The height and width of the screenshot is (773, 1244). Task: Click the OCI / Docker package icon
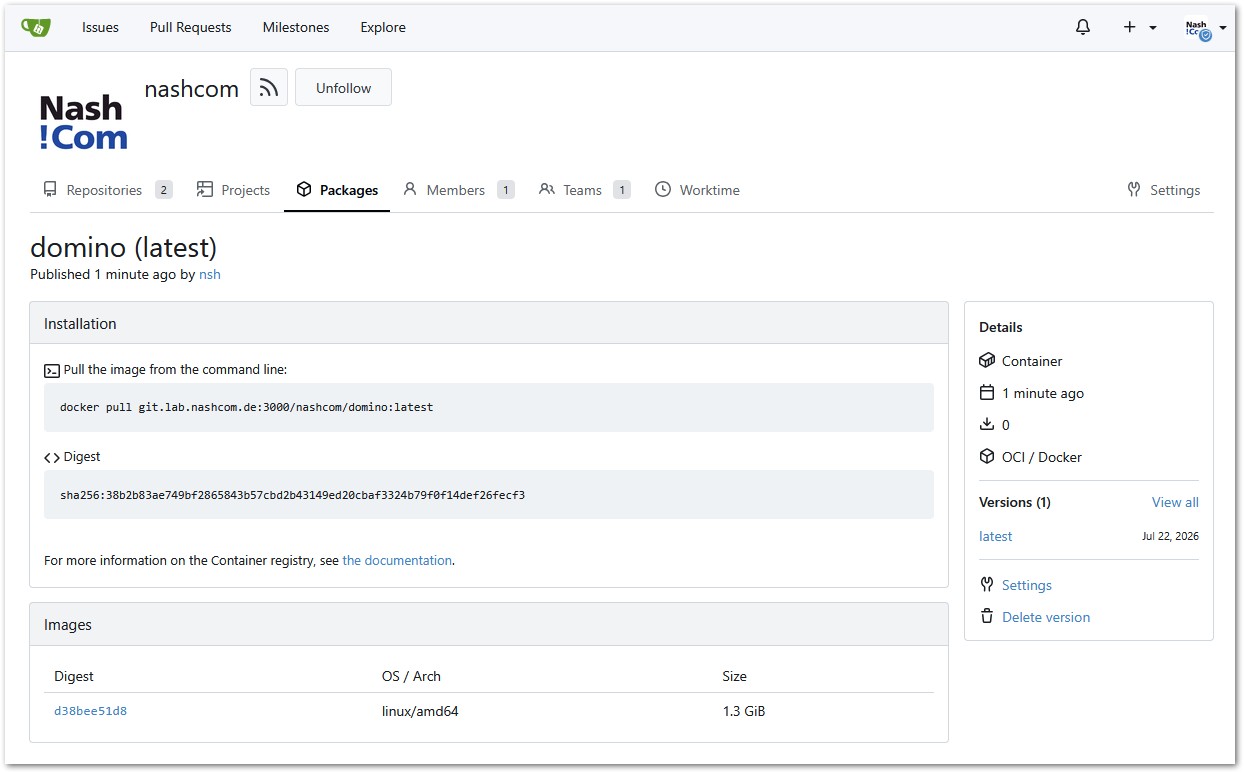click(987, 457)
